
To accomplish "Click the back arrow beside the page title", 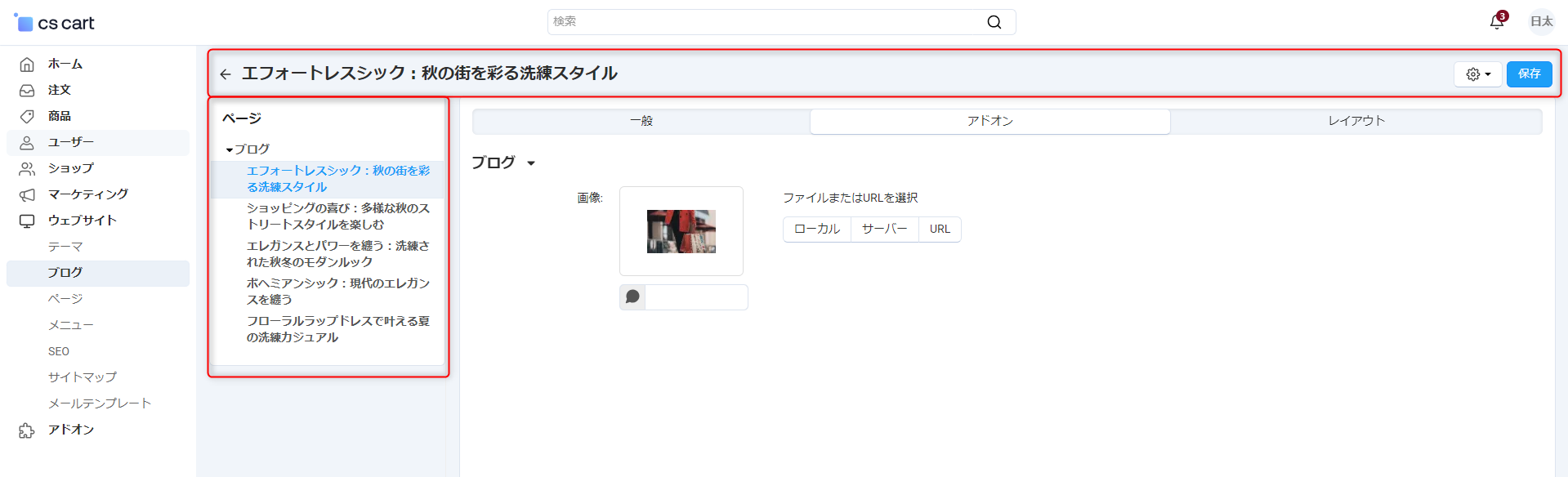I will tap(226, 74).
